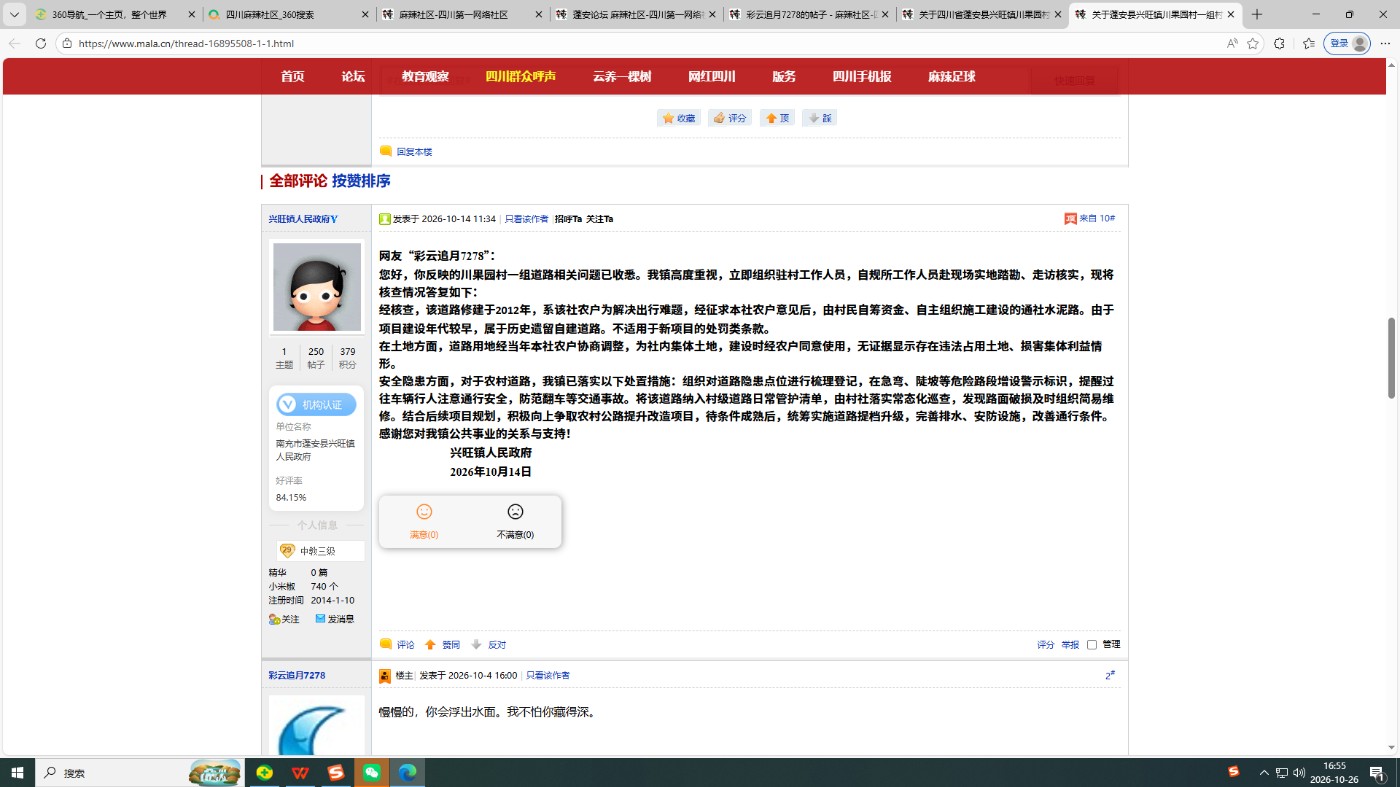Open the Edge extensions icon
This screenshot has width=1400, height=787.
1279,43
